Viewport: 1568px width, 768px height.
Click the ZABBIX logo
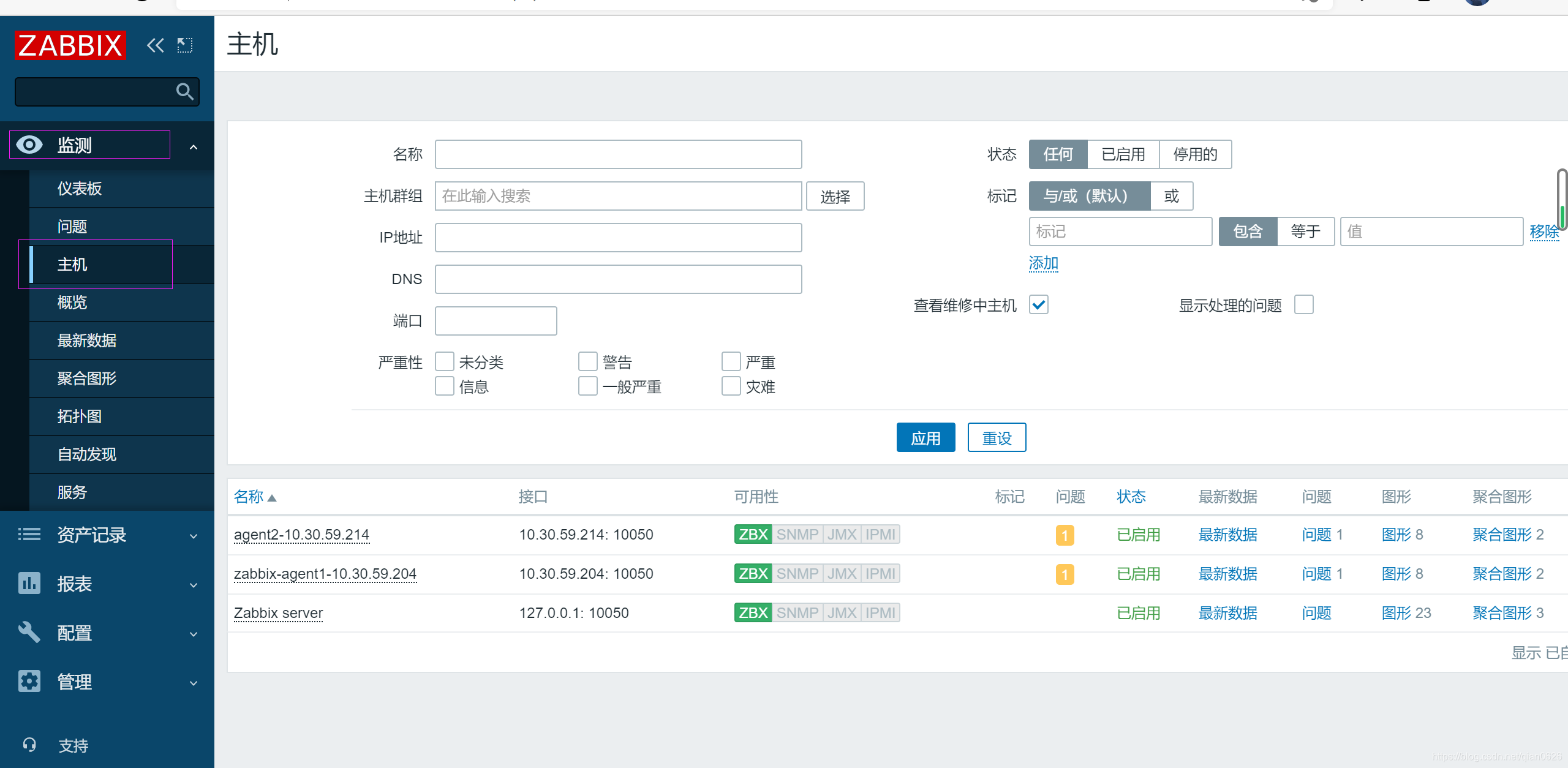click(70, 45)
